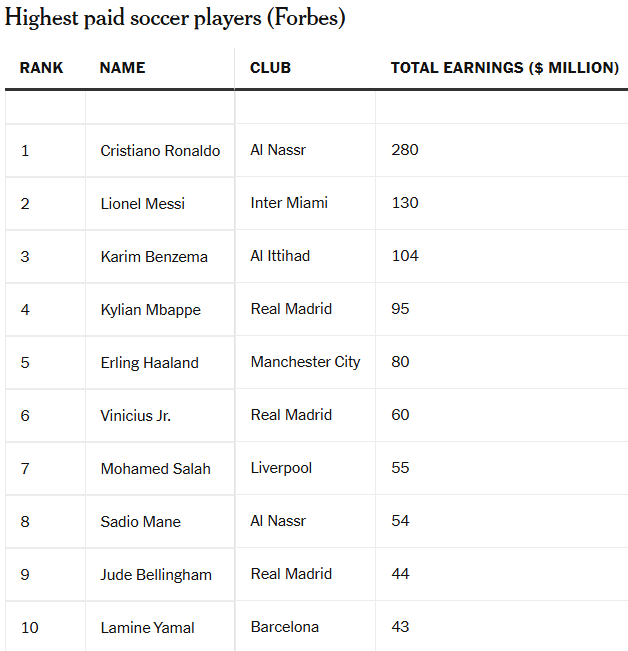Select the Manchester City club cell
The width and height of the screenshot is (628, 651).
(x=305, y=362)
